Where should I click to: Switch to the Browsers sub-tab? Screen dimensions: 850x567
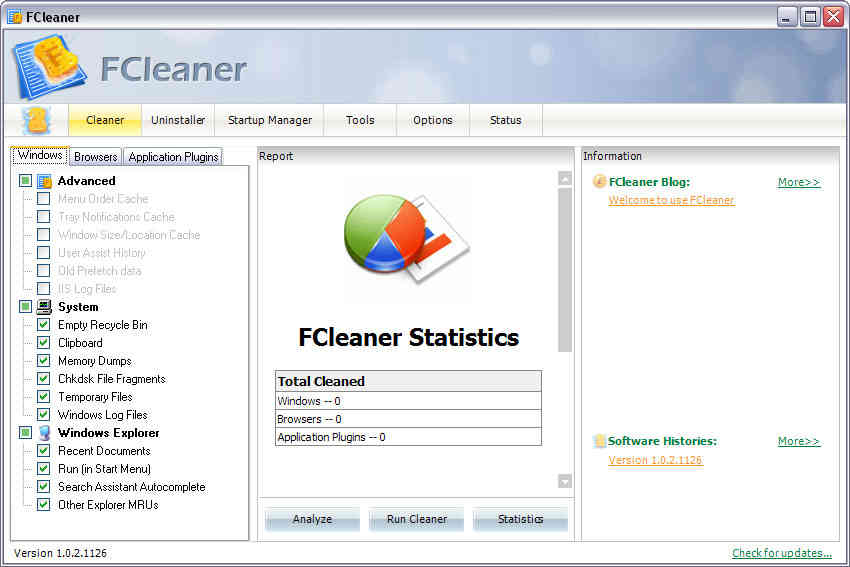tap(95, 157)
